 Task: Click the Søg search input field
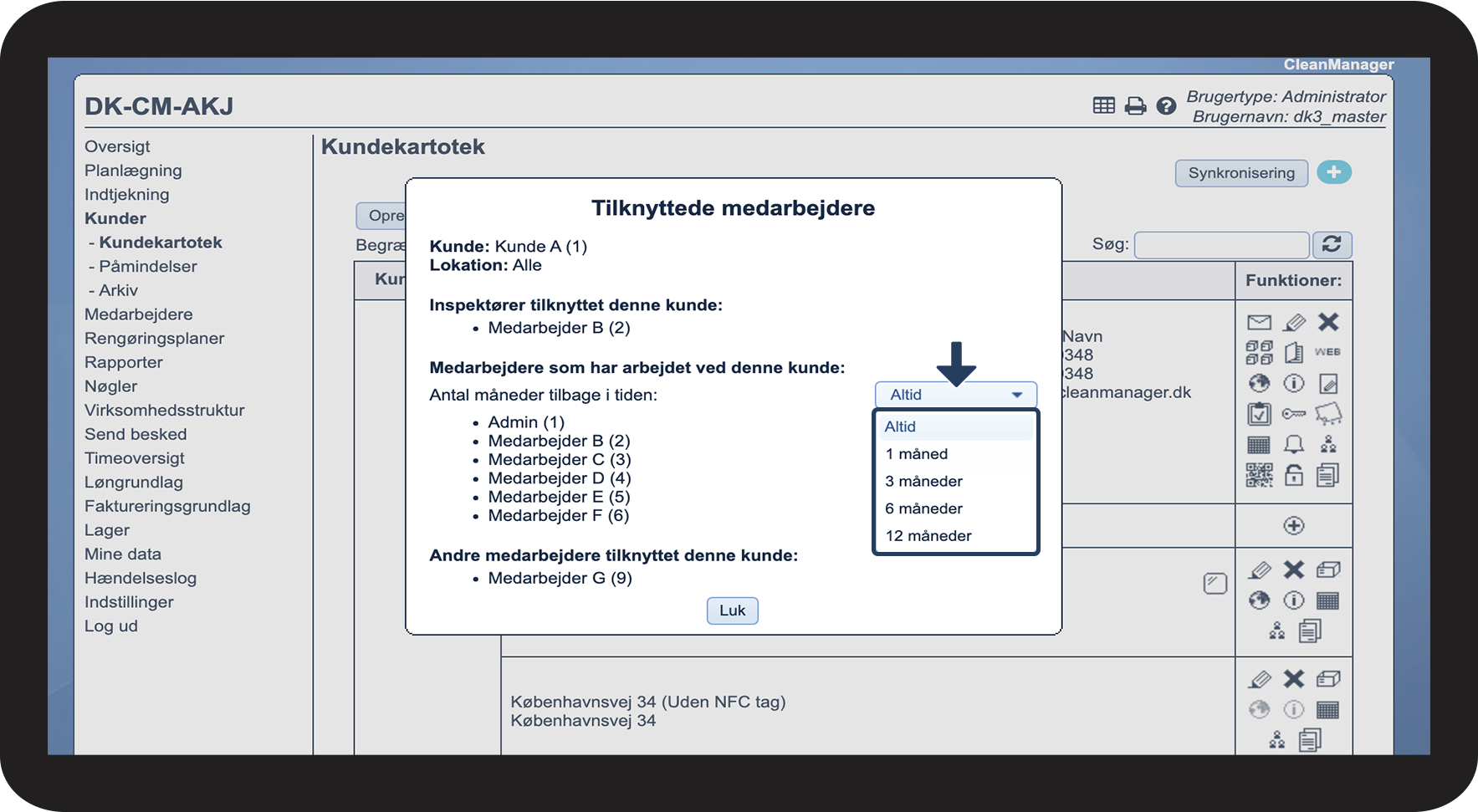1221,245
